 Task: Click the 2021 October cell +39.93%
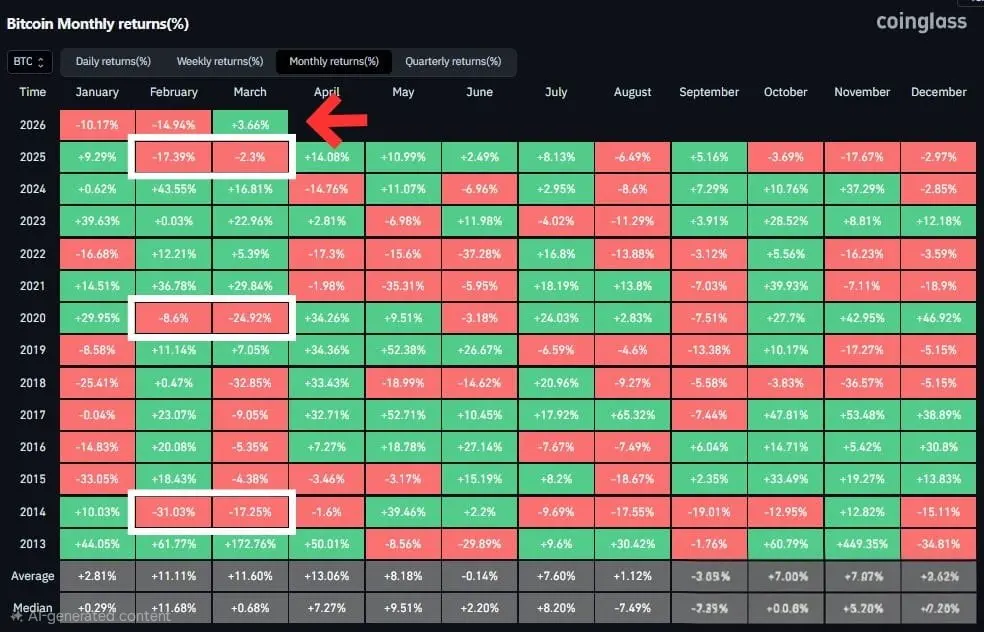(786, 286)
